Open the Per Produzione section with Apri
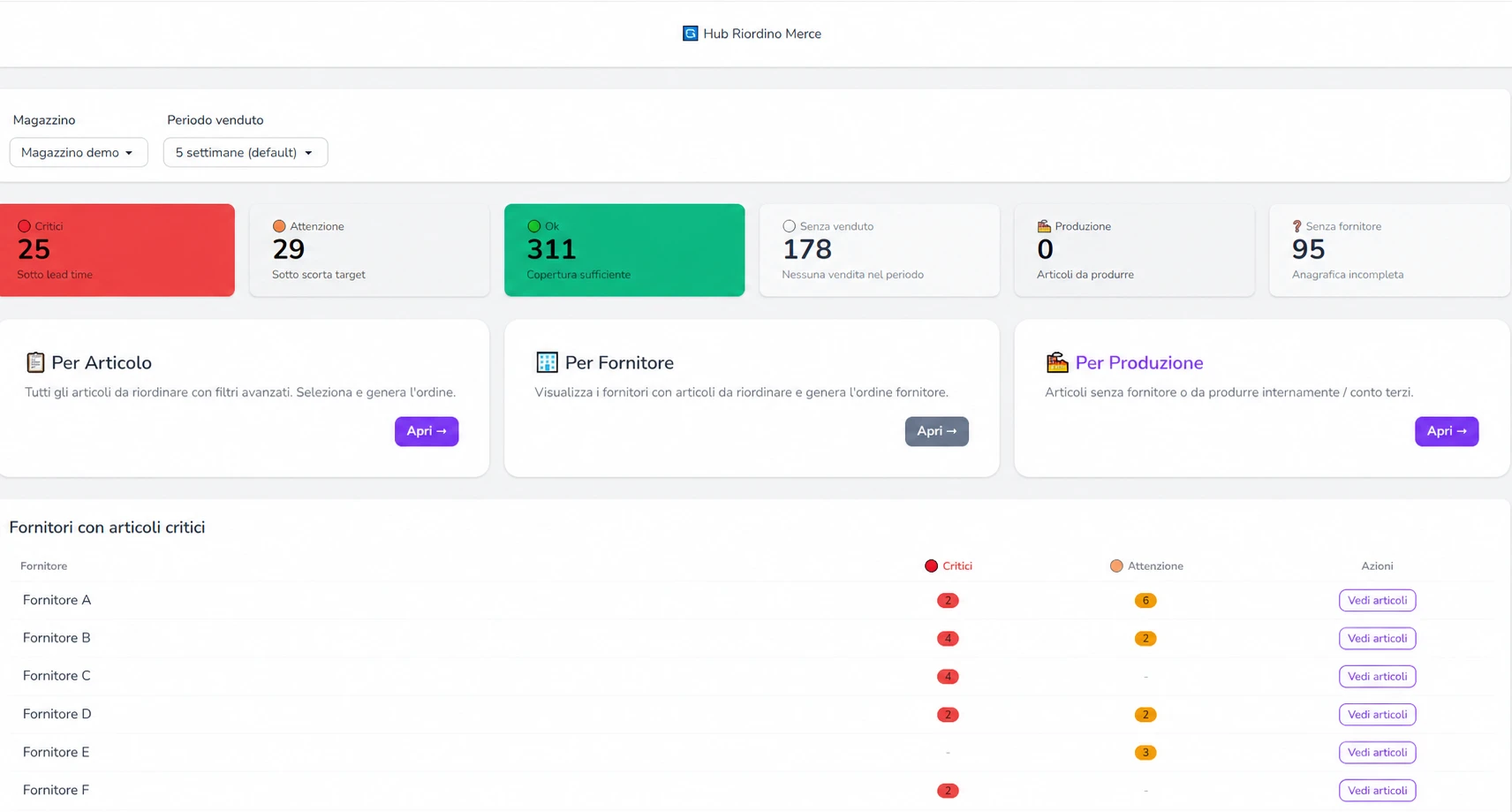Image resolution: width=1512 pixels, height=812 pixels. click(1447, 431)
